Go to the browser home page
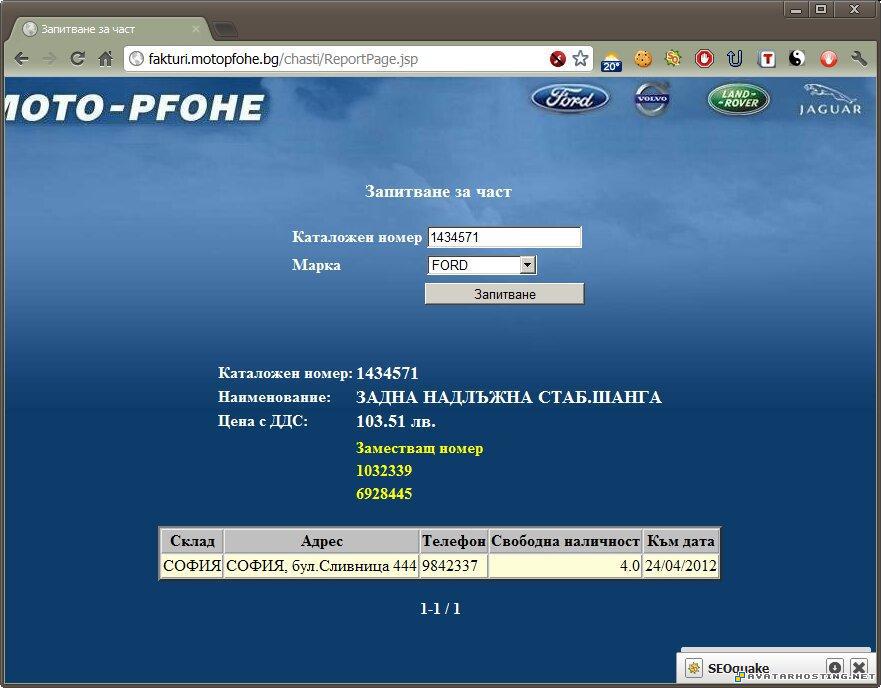 click(105, 59)
